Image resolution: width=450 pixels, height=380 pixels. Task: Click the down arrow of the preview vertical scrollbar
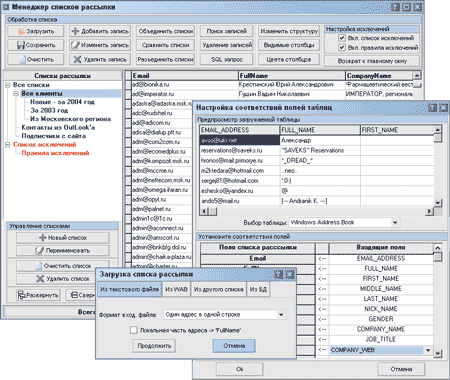tap(438, 202)
